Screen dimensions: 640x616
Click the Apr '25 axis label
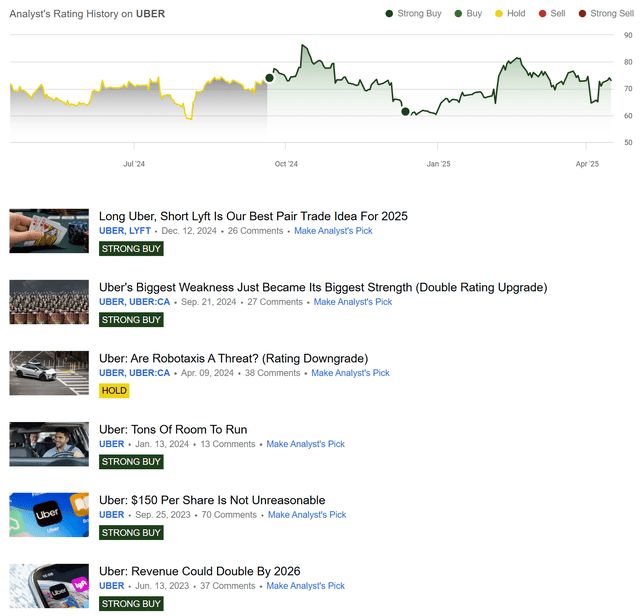coord(587,164)
